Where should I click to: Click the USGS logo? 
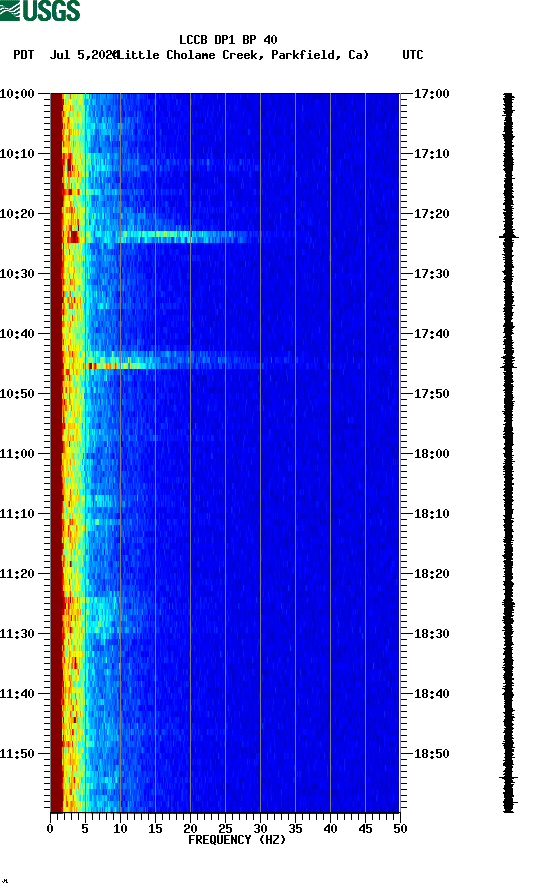tap(40, 10)
